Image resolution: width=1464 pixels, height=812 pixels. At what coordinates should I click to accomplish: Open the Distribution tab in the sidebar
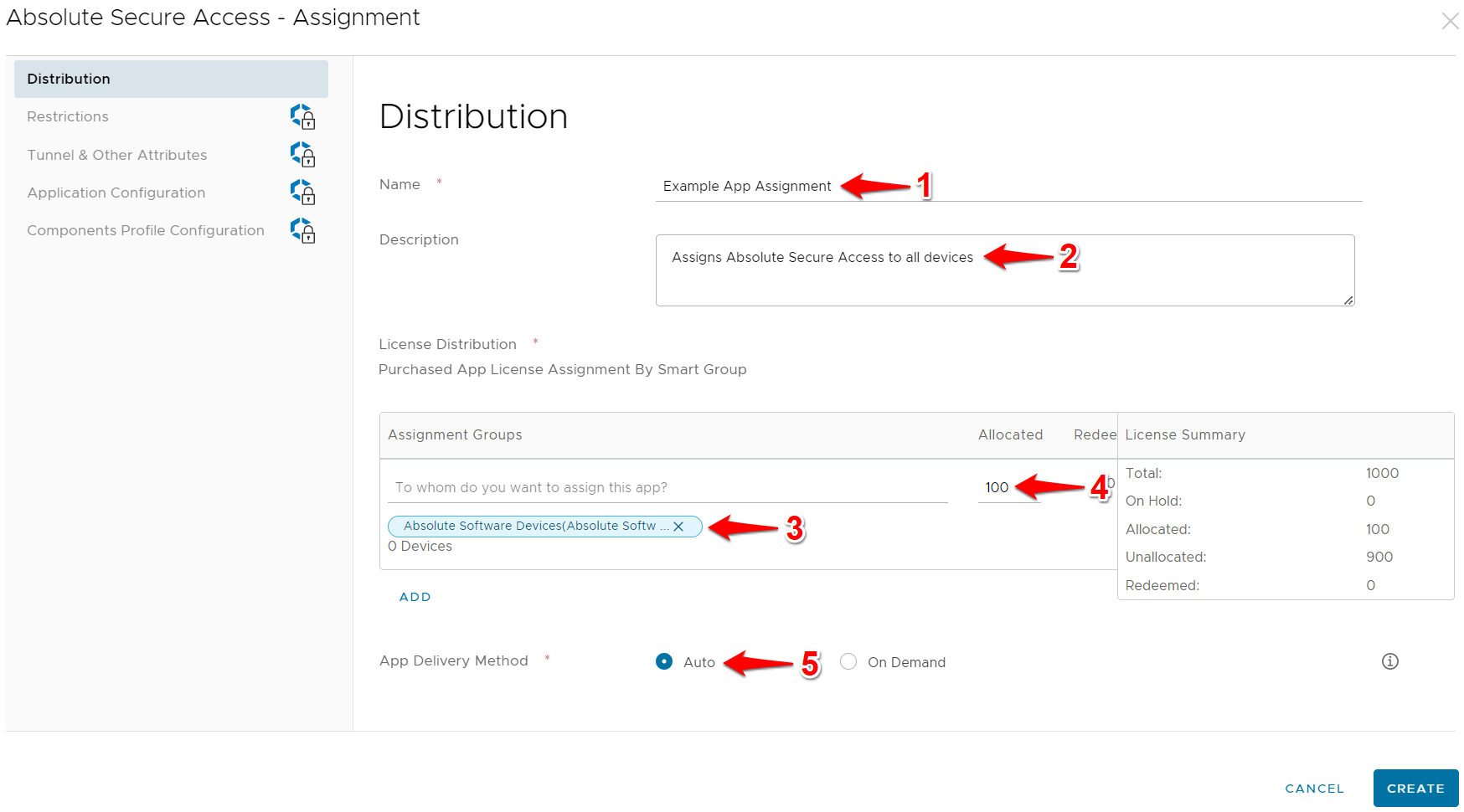coord(171,79)
